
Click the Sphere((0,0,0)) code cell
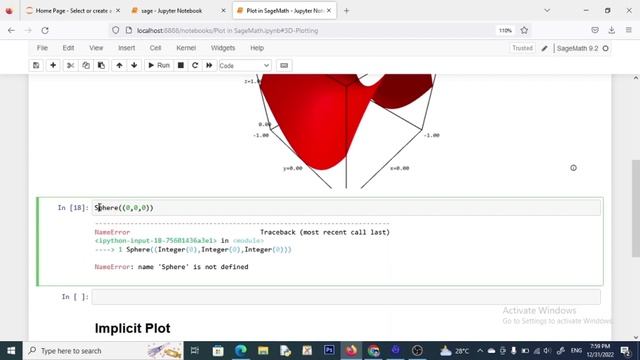346,208
